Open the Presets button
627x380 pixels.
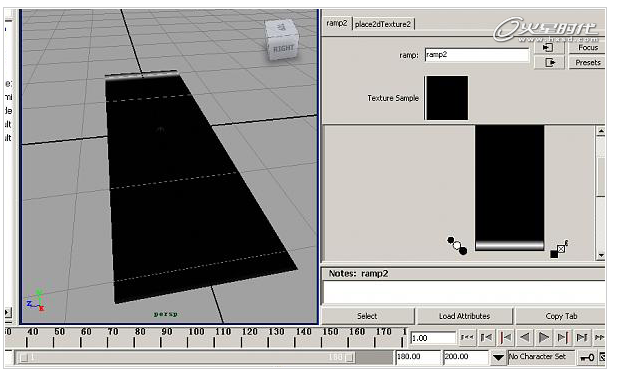587,62
